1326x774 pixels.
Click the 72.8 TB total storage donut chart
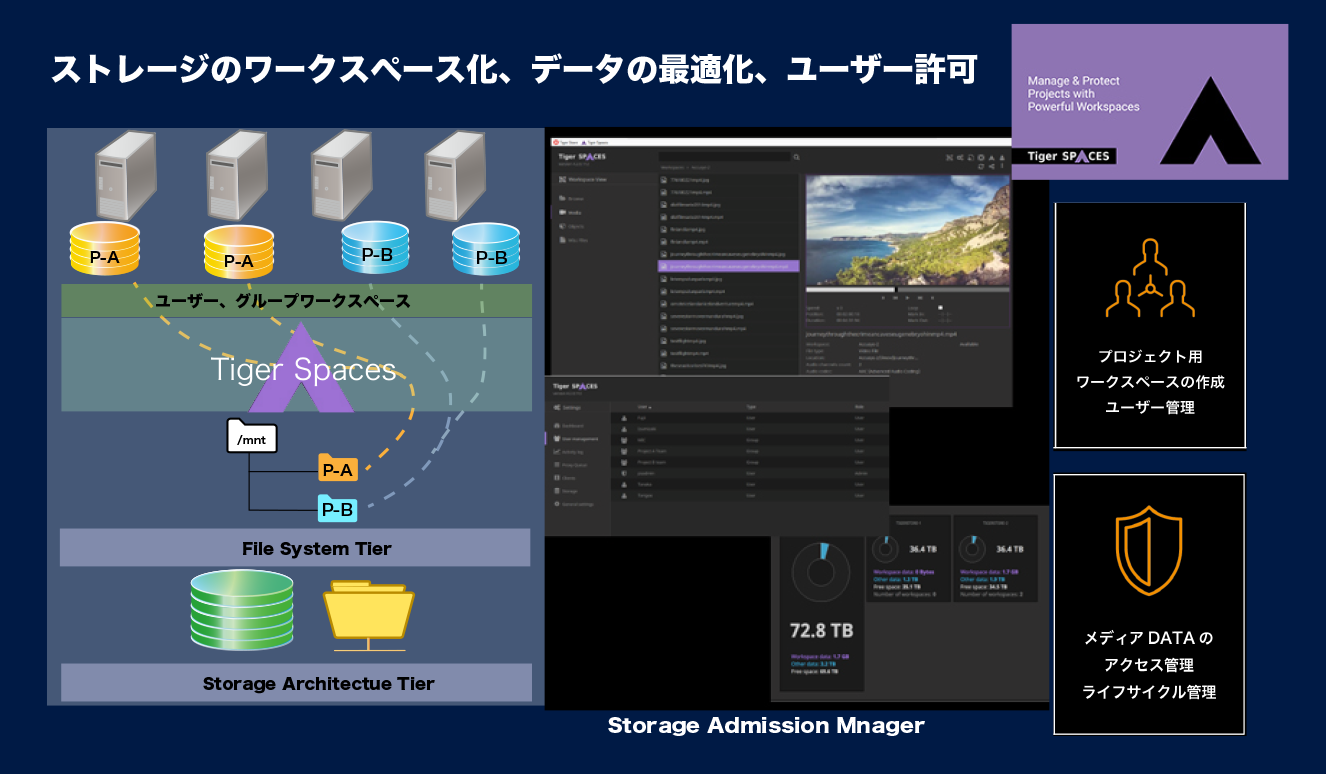[821, 572]
